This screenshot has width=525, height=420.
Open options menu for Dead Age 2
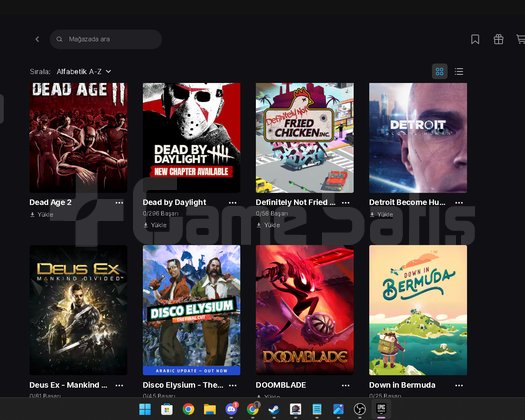[119, 203]
